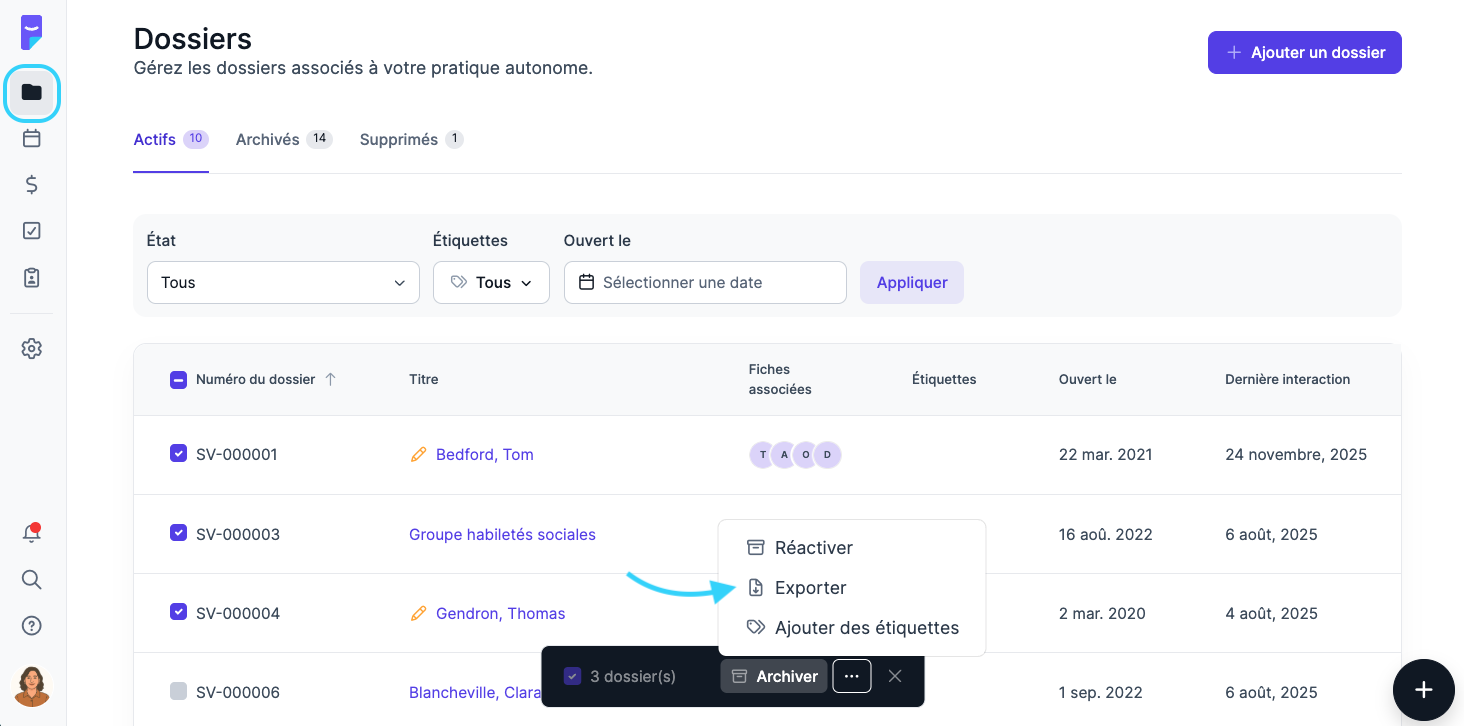Click the floating plus button

(1424, 690)
